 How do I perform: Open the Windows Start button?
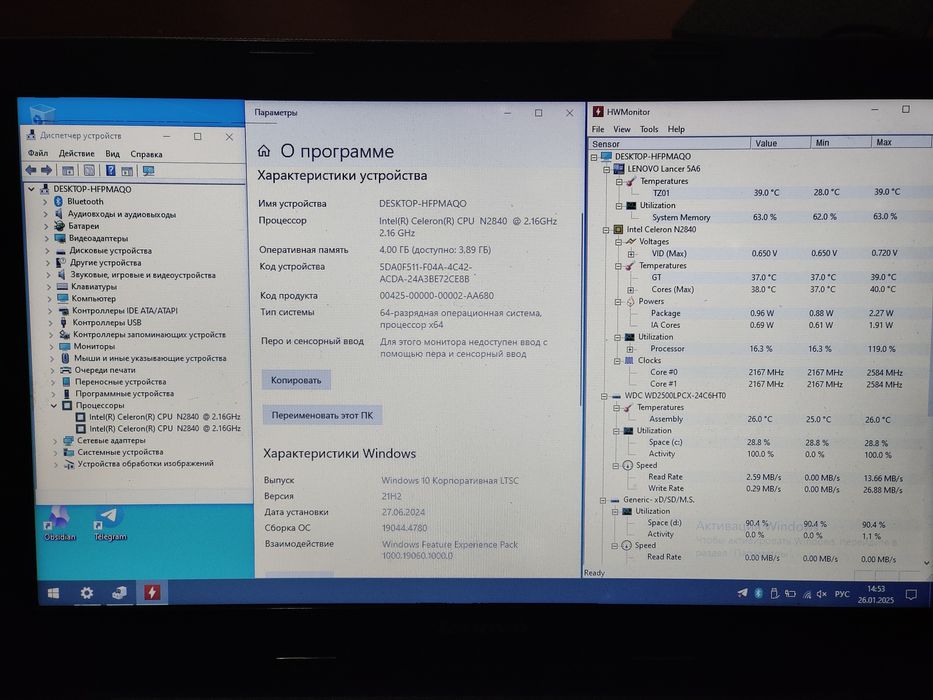(53, 593)
